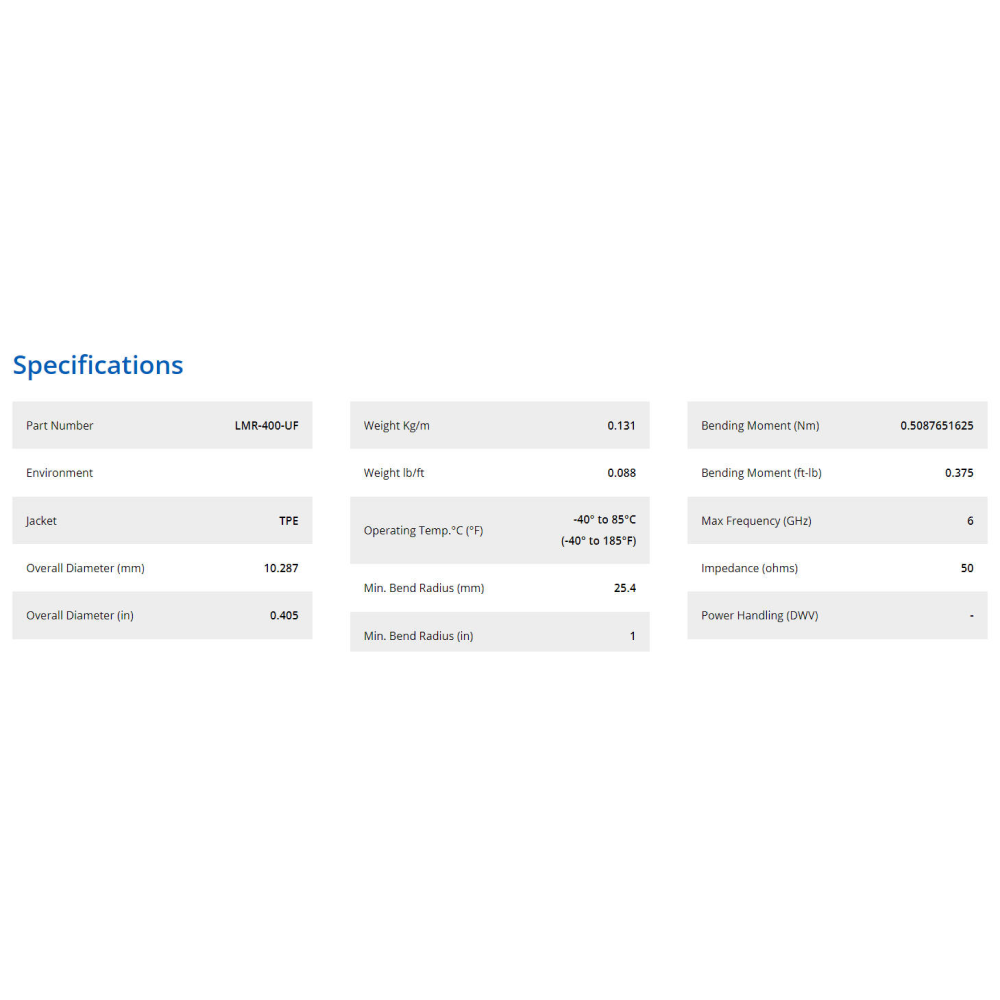Click the Environment row label
Viewport: 1000px width, 1000px height.
(x=60, y=473)
